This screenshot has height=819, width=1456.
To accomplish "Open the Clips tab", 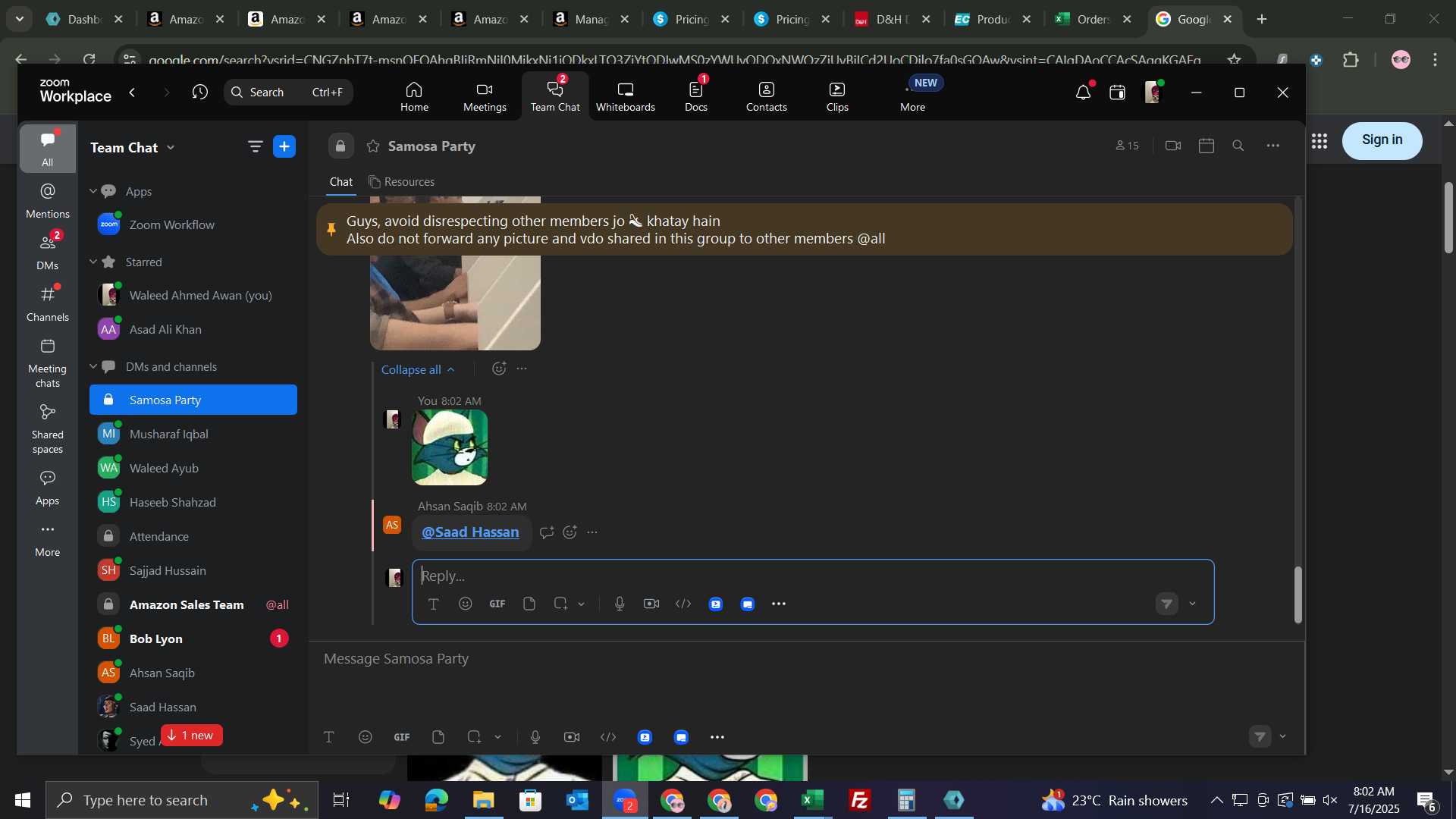I will point(836,96).
